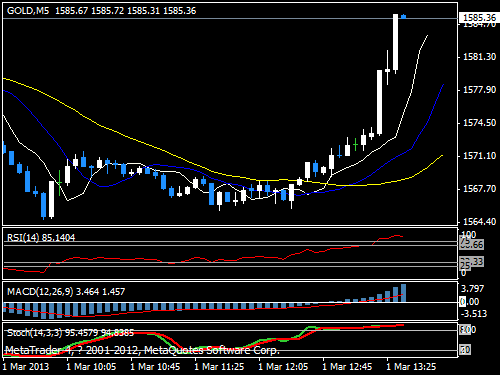Click the 1 Mar 13:25 time label
500x375 pixels.
(411, 367)
